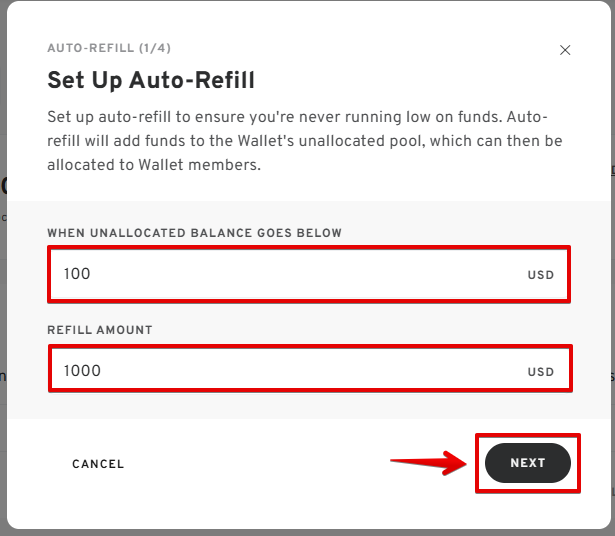Click the REFILL AMOUNT label
The width and height of the screenshot is (615, 536).
click(x=100, y=330)
